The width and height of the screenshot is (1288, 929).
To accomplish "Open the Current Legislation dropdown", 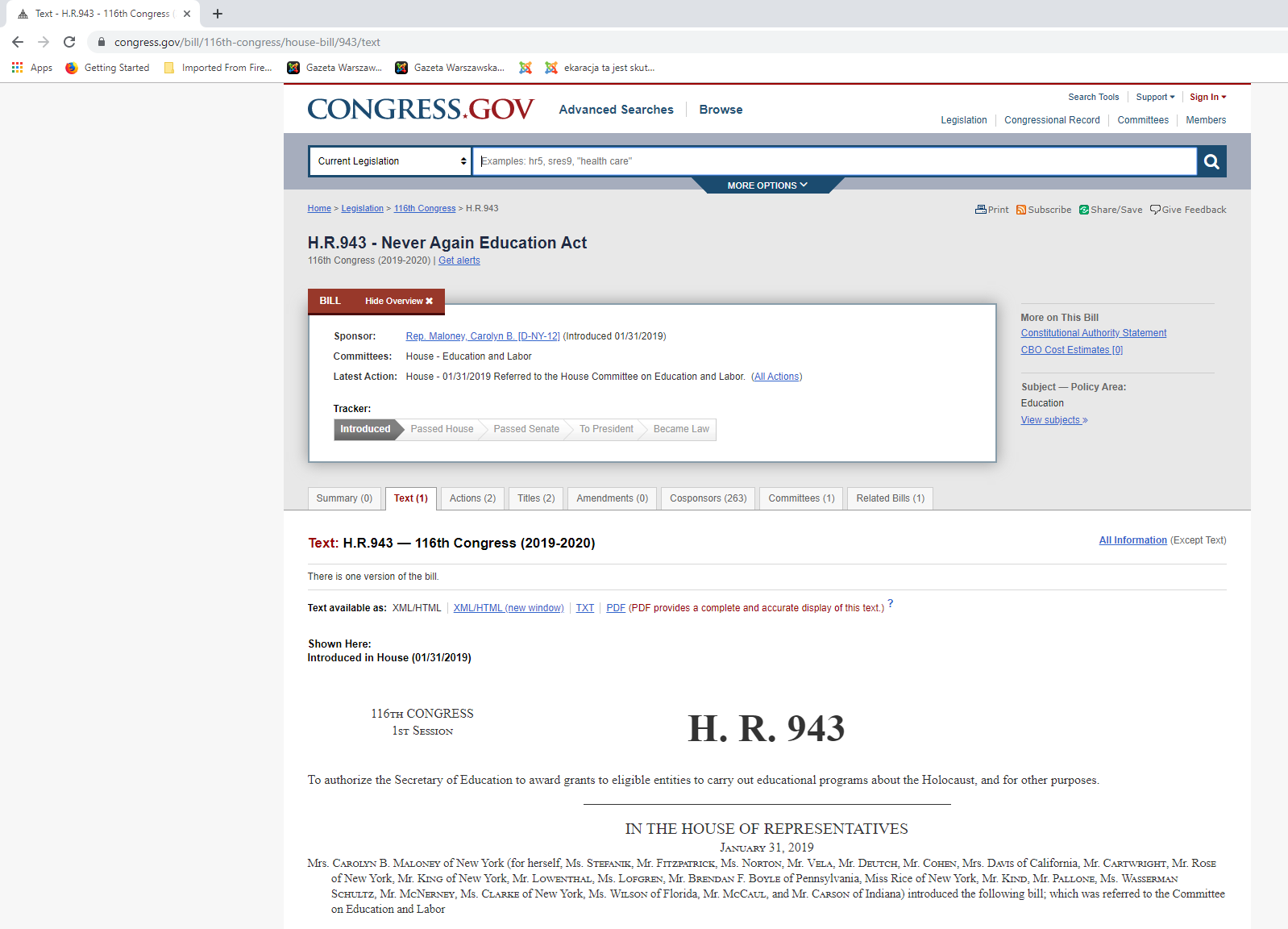I will pyautogui.click(x=391, y=161).
